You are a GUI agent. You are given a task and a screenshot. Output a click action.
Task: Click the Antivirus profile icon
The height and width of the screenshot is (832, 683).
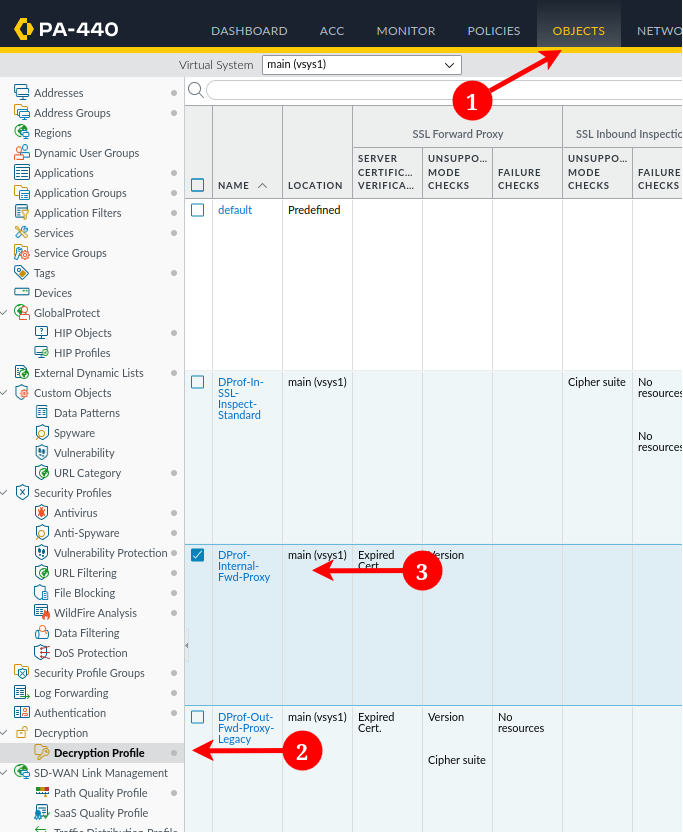[x=42, y=513]
